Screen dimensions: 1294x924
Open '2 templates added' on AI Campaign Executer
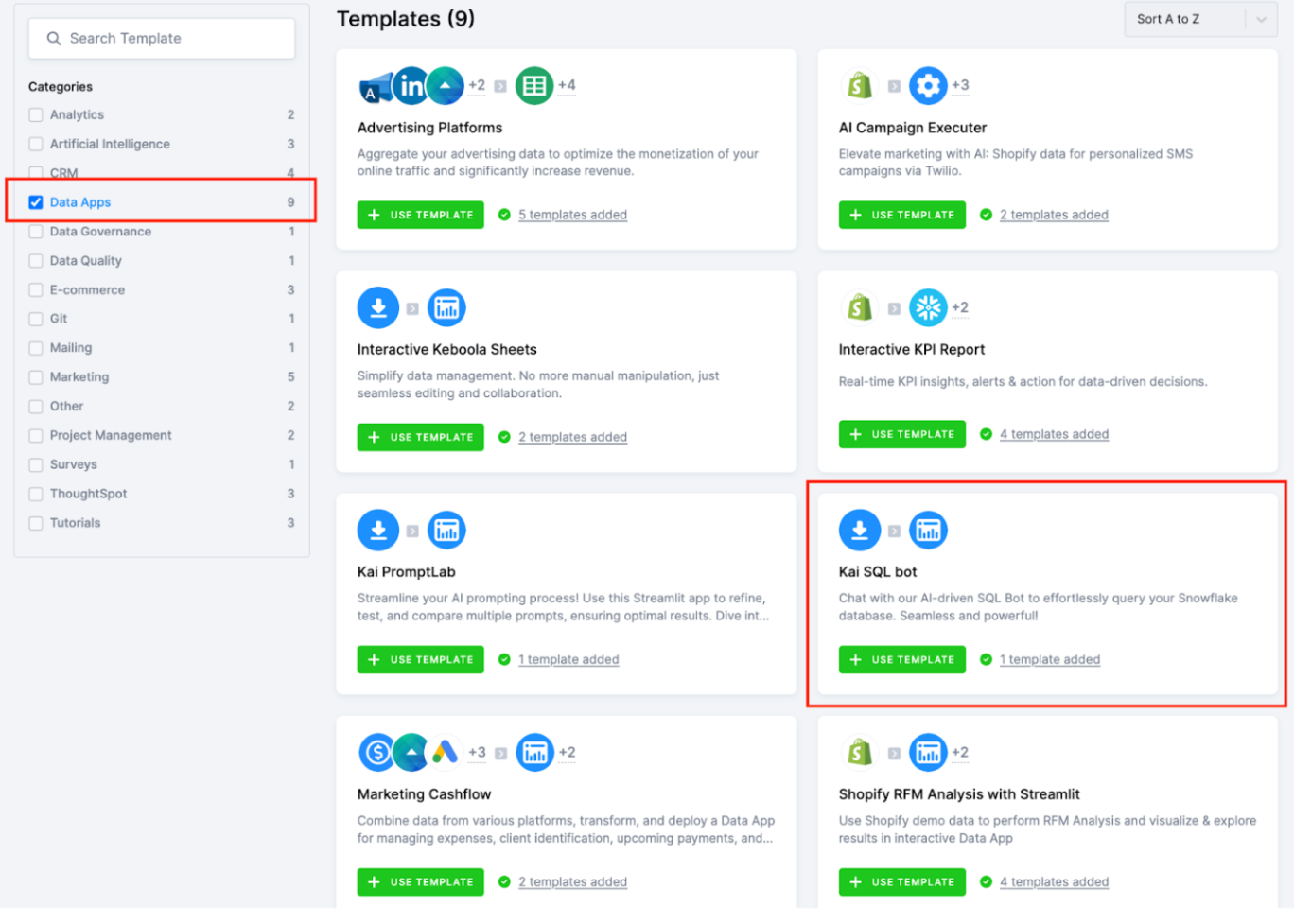click(x=1054, y=215)
